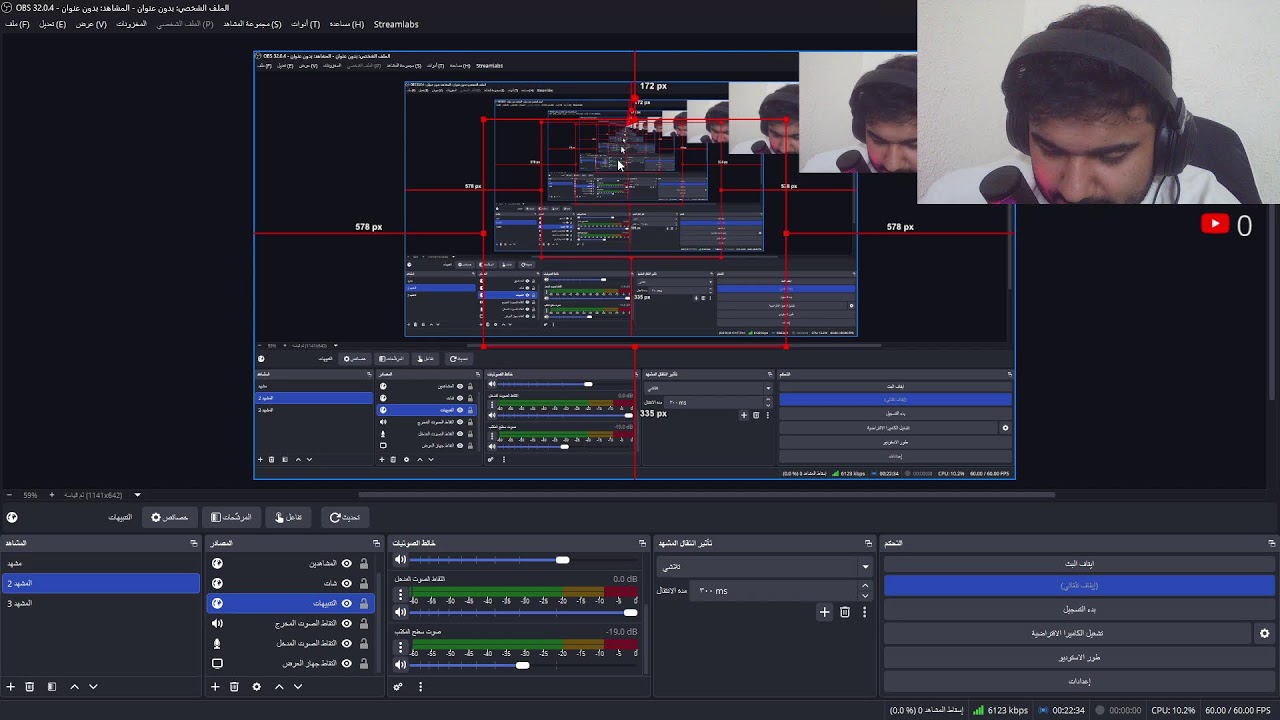The image size is (1280, 720).
Task: Open إعدادات settings button in controls
Action: tap(1079, 681)
